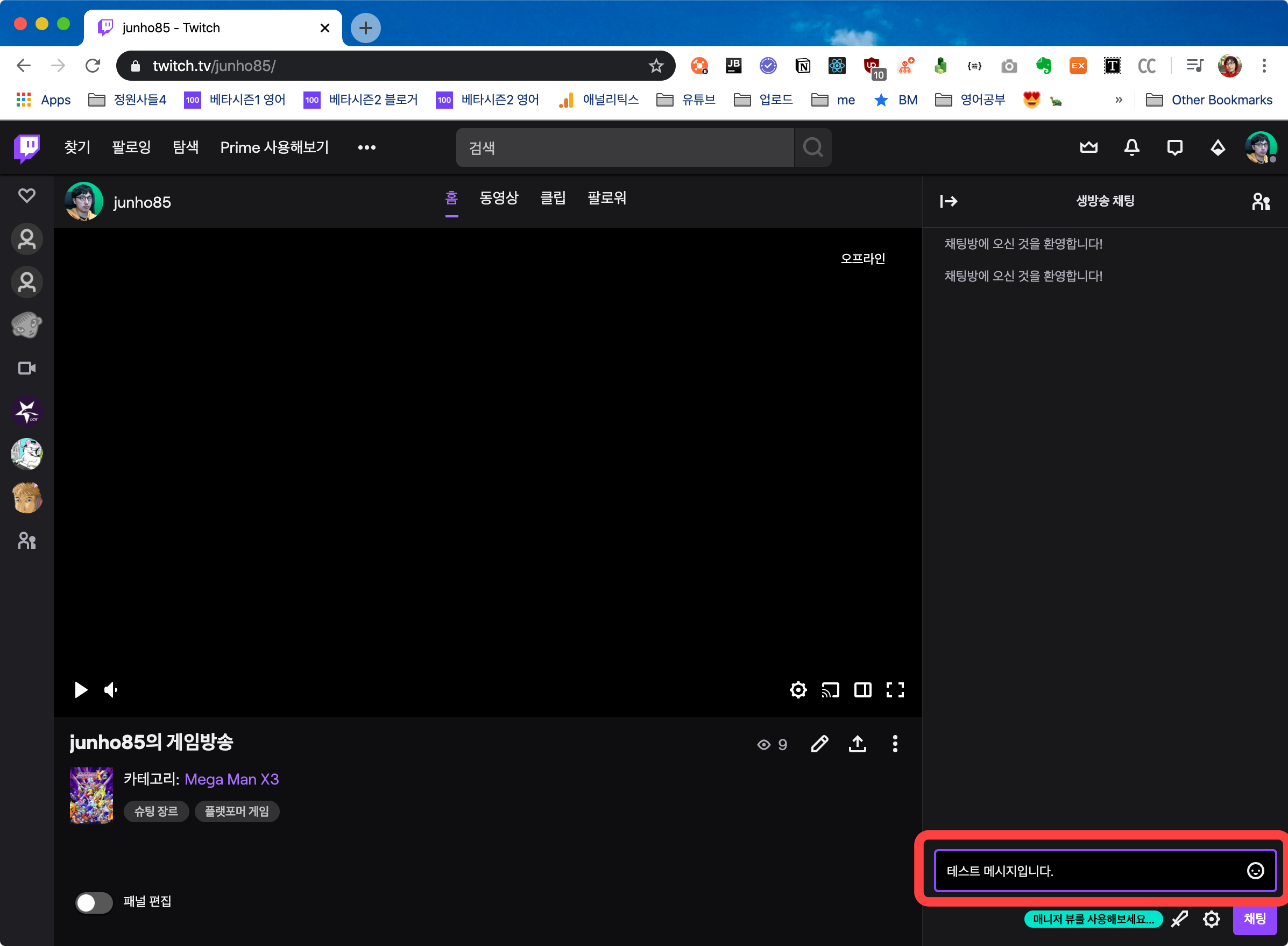This screenshot has height=946, width=1288.
Task: Click the Chromecast cast icon
Action: (830, 689)
